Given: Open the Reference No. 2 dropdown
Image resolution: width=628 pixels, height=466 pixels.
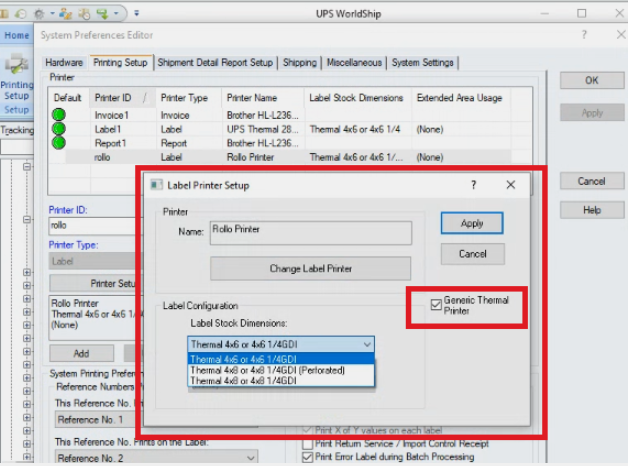Looking at the screenshot, I should pos(156,458).
